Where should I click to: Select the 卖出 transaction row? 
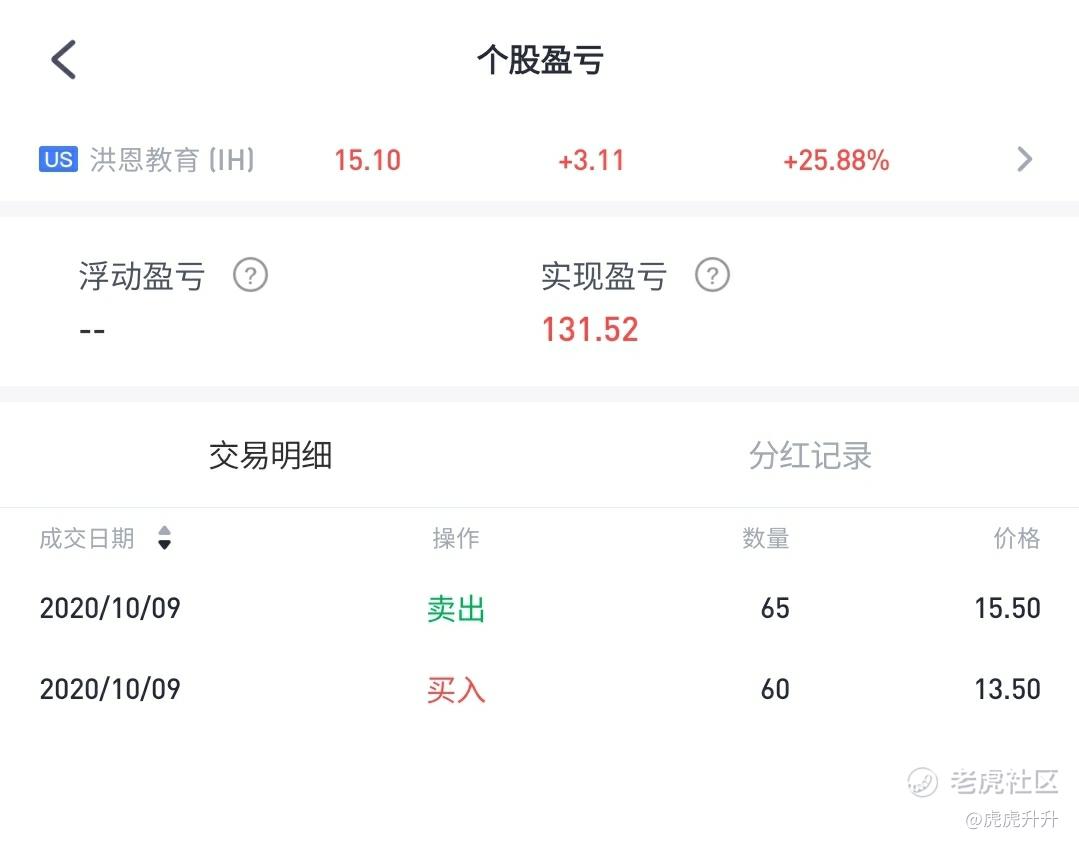(540, 609)
